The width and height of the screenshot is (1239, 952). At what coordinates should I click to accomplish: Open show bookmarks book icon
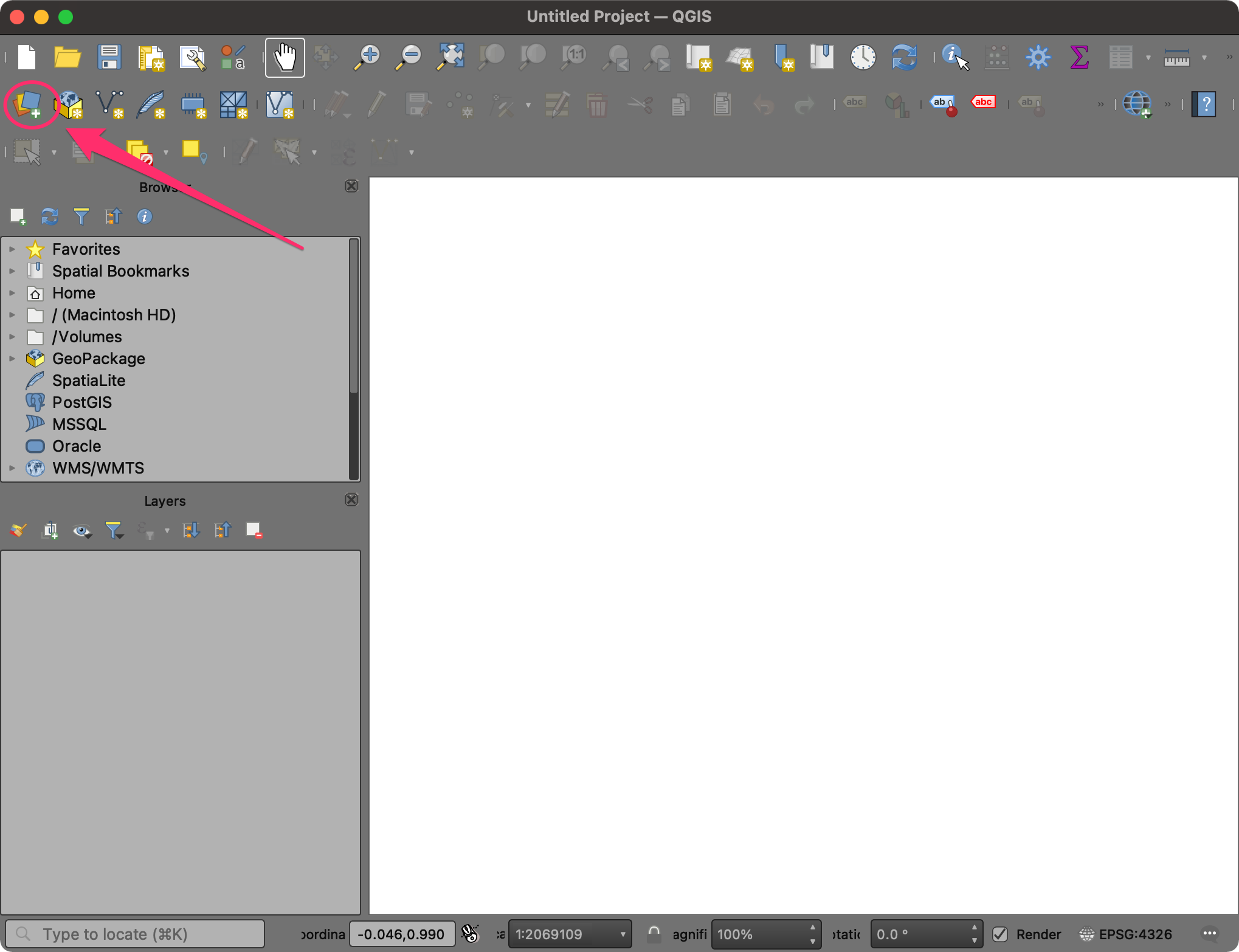click(x=821, y=58)
